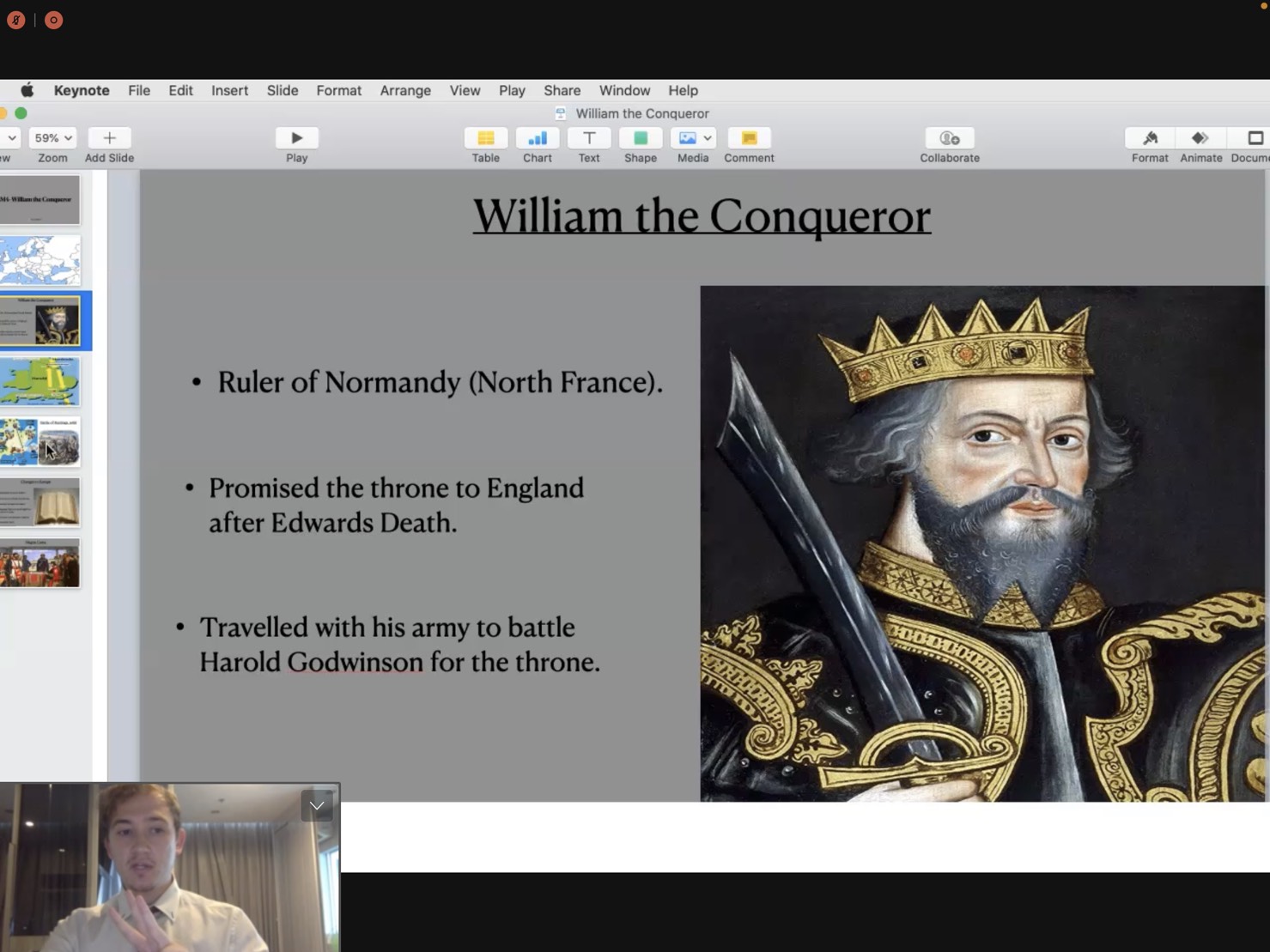This screenshot has height=952, width=1270.
Task: Open the Arrange menu
Action: [x=405, y=90]
